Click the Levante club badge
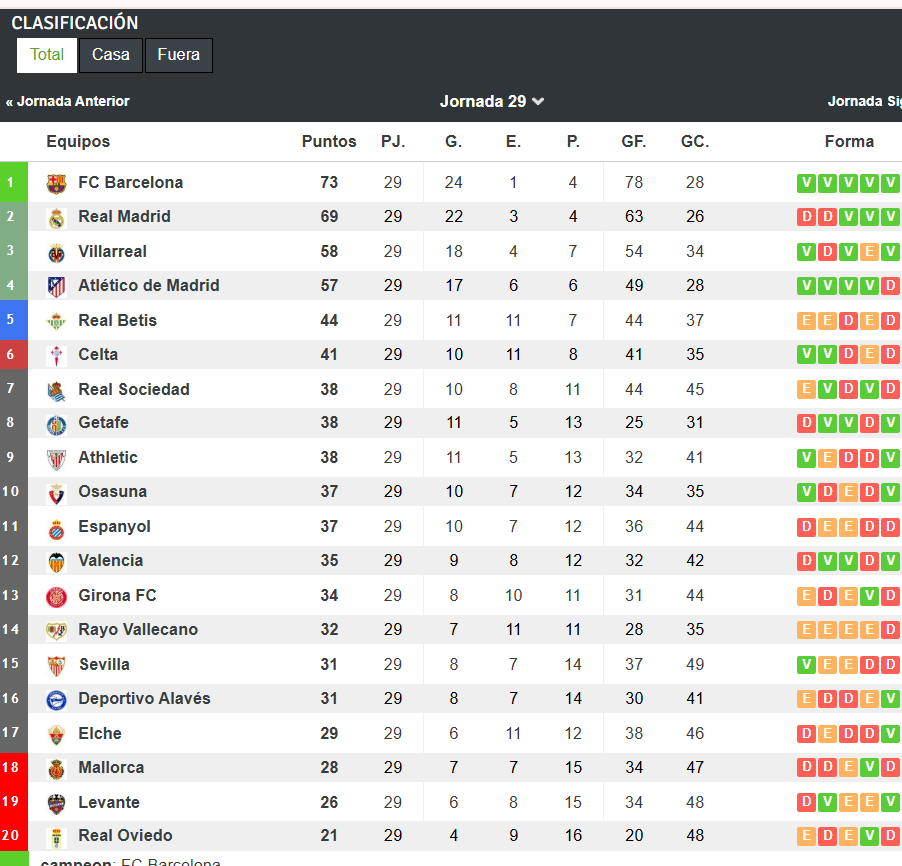The height and width of the screenshot is (866, 902). 56,803
